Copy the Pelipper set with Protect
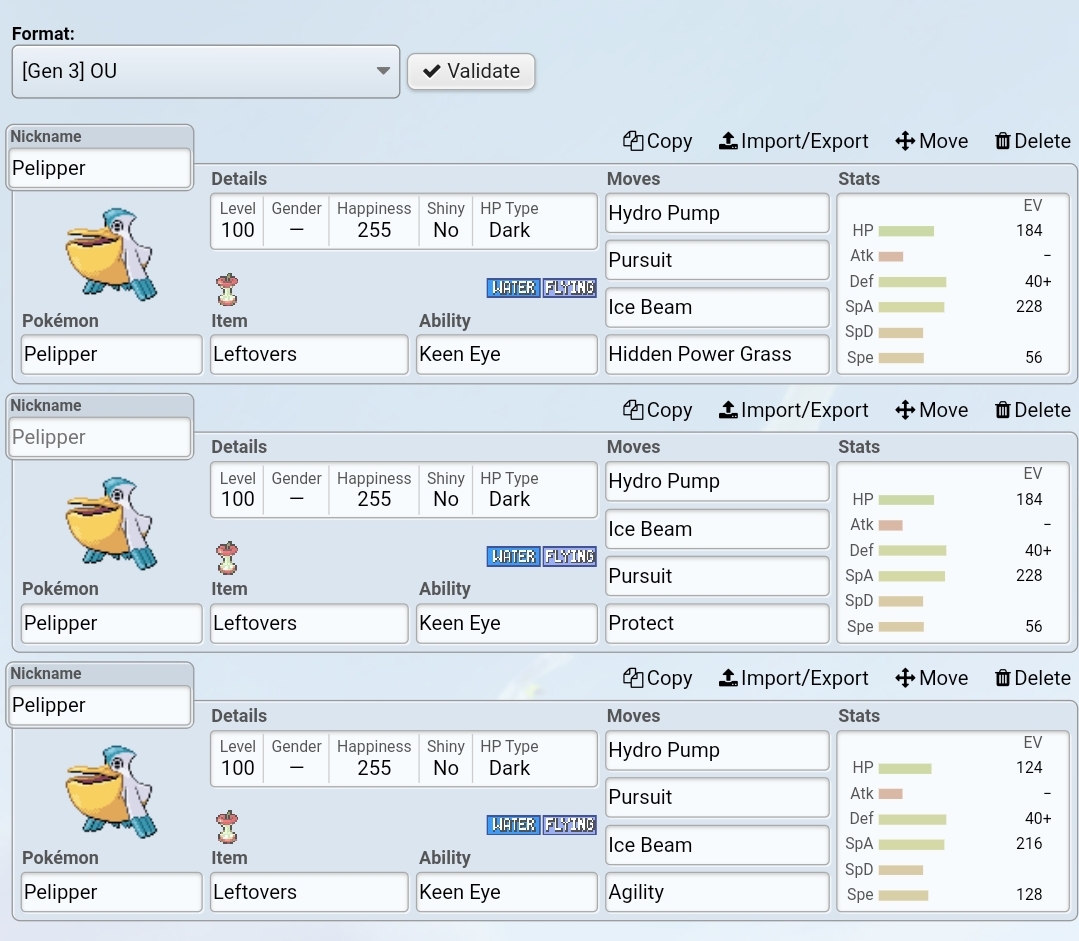 [658, 410]
